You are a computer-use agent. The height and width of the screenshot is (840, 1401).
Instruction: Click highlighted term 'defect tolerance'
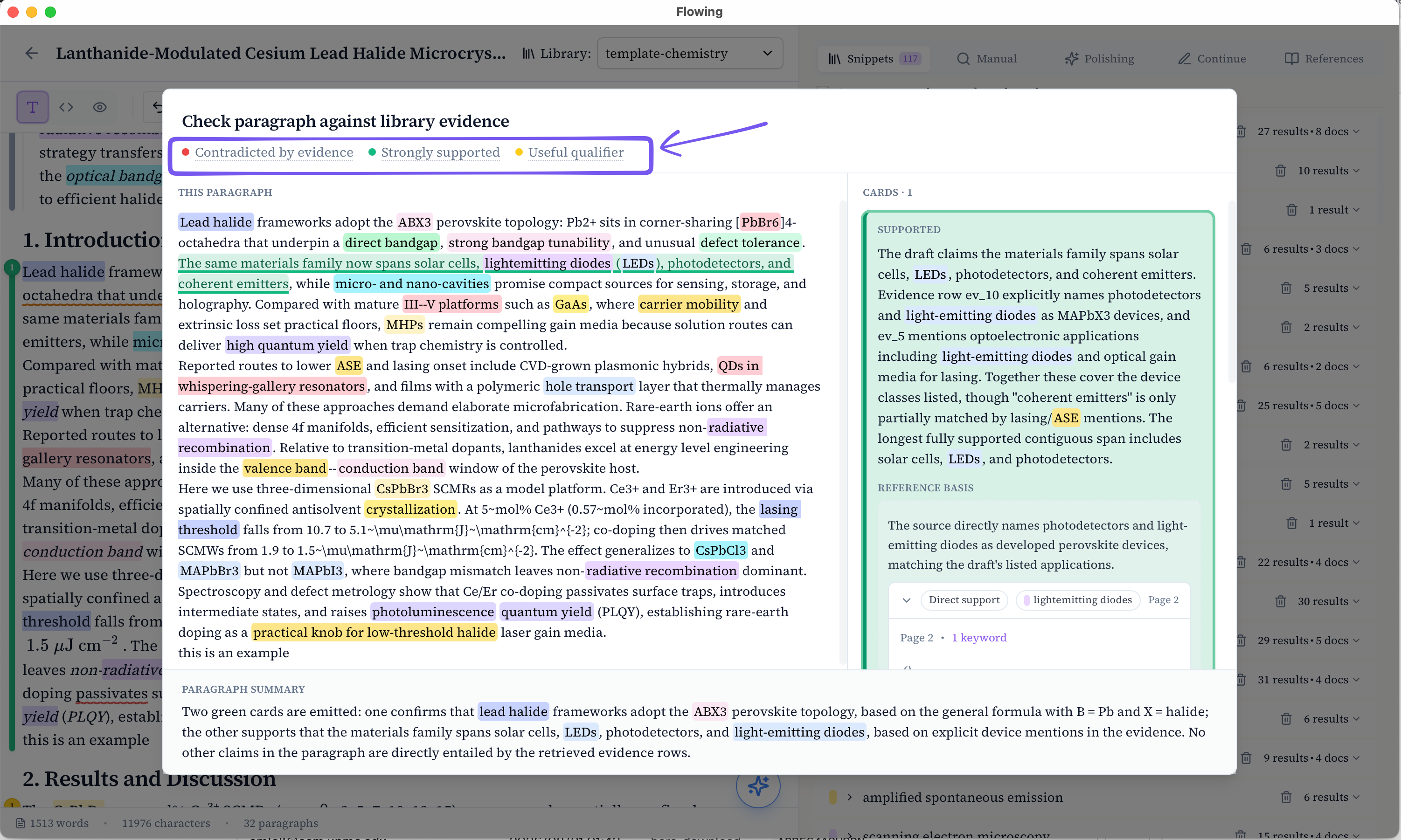coord(750,242)
